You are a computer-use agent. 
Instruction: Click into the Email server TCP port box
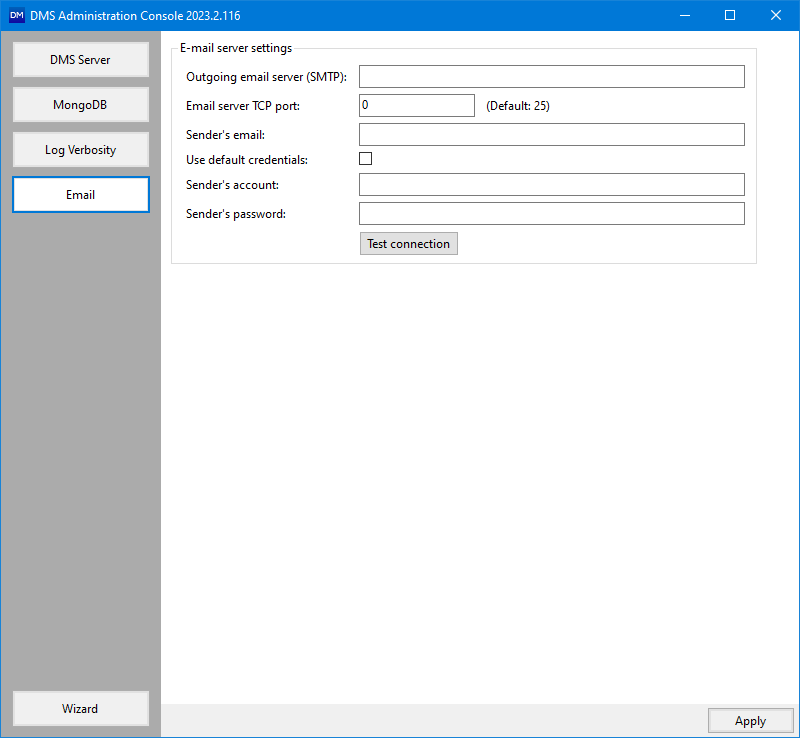416,105
